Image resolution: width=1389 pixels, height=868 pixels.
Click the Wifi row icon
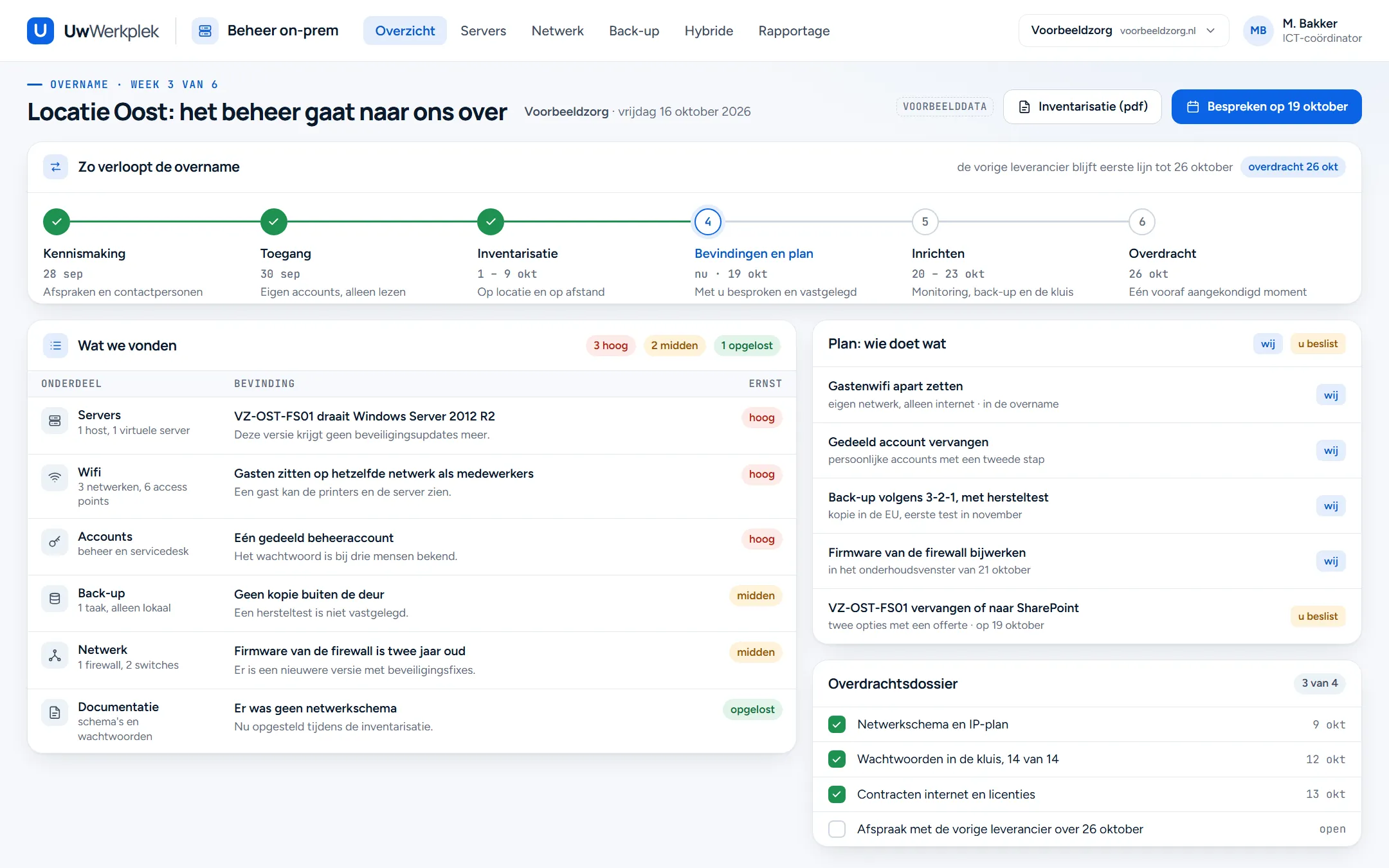pyautogui.click(x=55, y=478)
